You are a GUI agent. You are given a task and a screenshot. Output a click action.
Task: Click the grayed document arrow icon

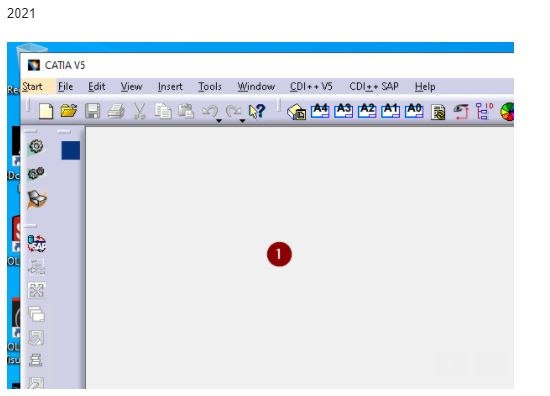click(36, 337)
